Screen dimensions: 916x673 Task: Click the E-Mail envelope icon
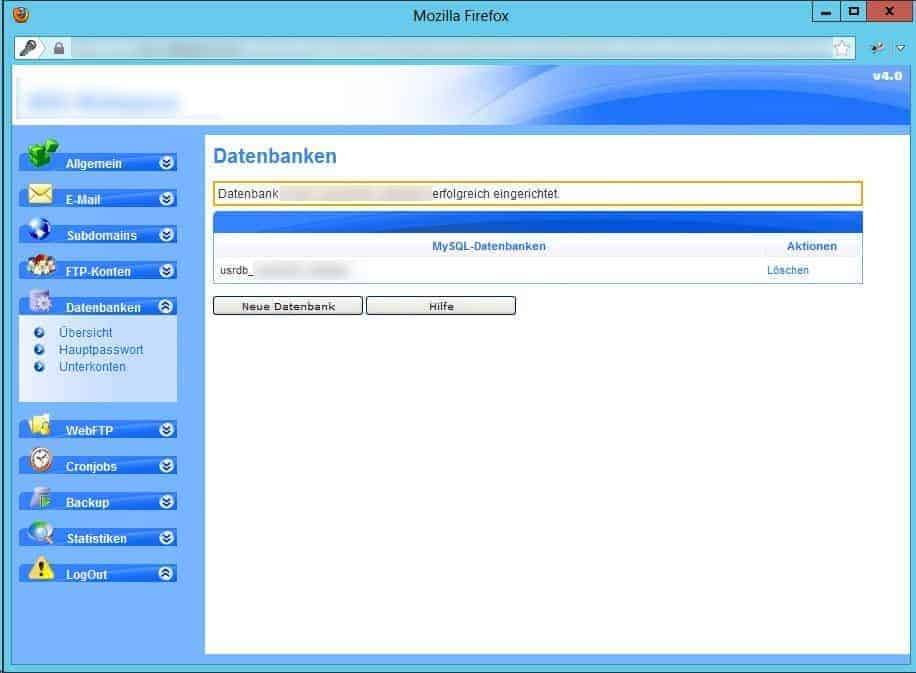(40, 194)
